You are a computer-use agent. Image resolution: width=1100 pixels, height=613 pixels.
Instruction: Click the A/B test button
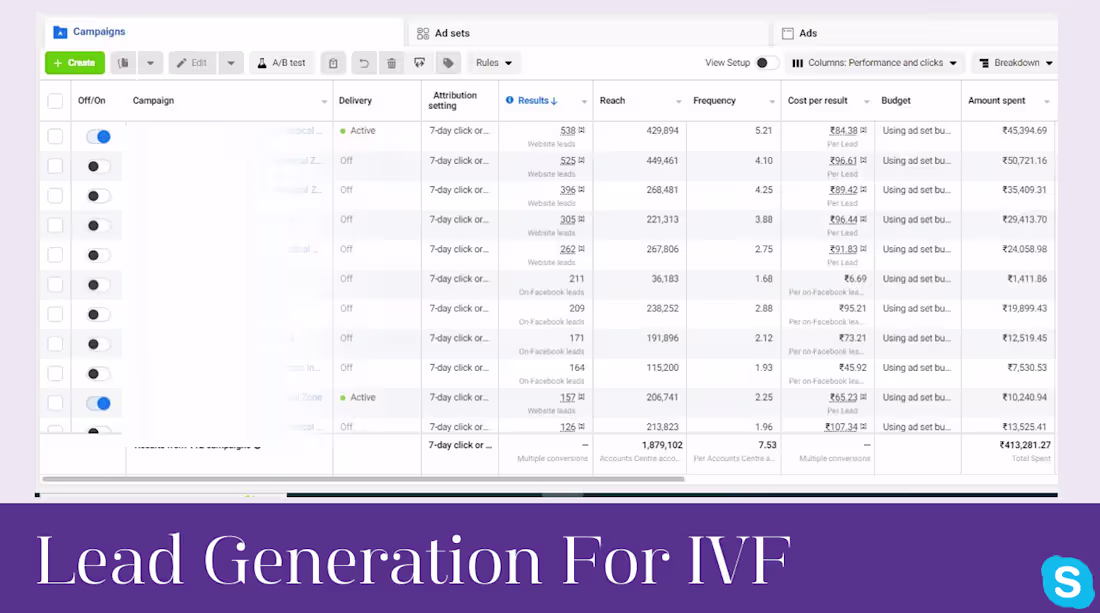281,63
